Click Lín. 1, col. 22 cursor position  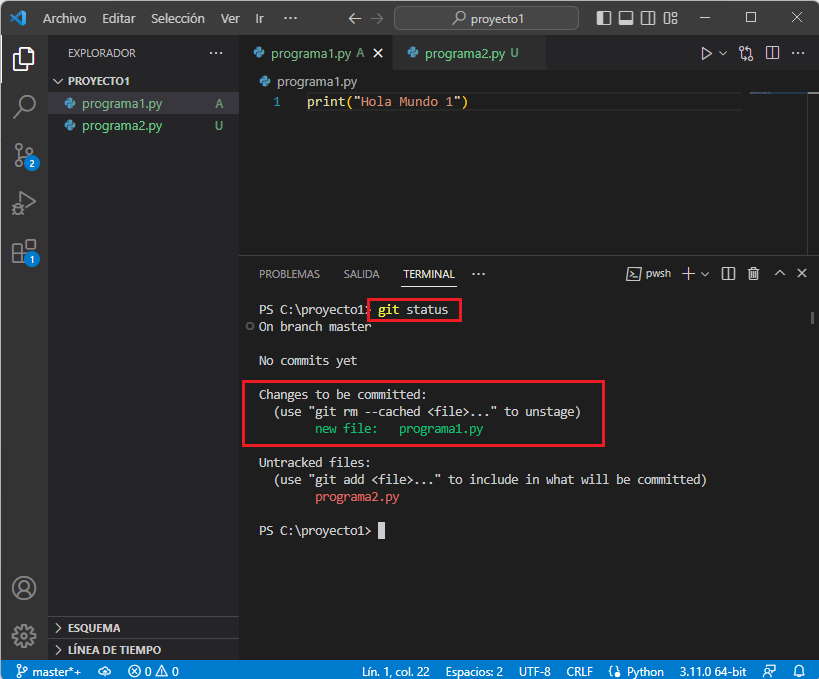(x=396, y=671)
